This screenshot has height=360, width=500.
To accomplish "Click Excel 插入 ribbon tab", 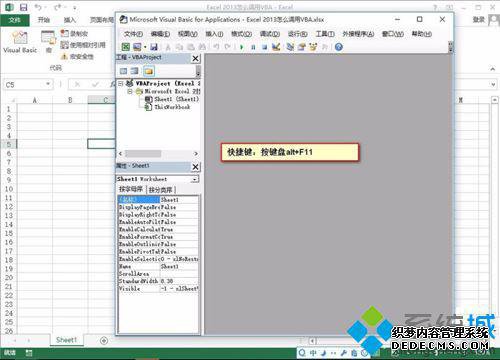I will click(70, 20).
